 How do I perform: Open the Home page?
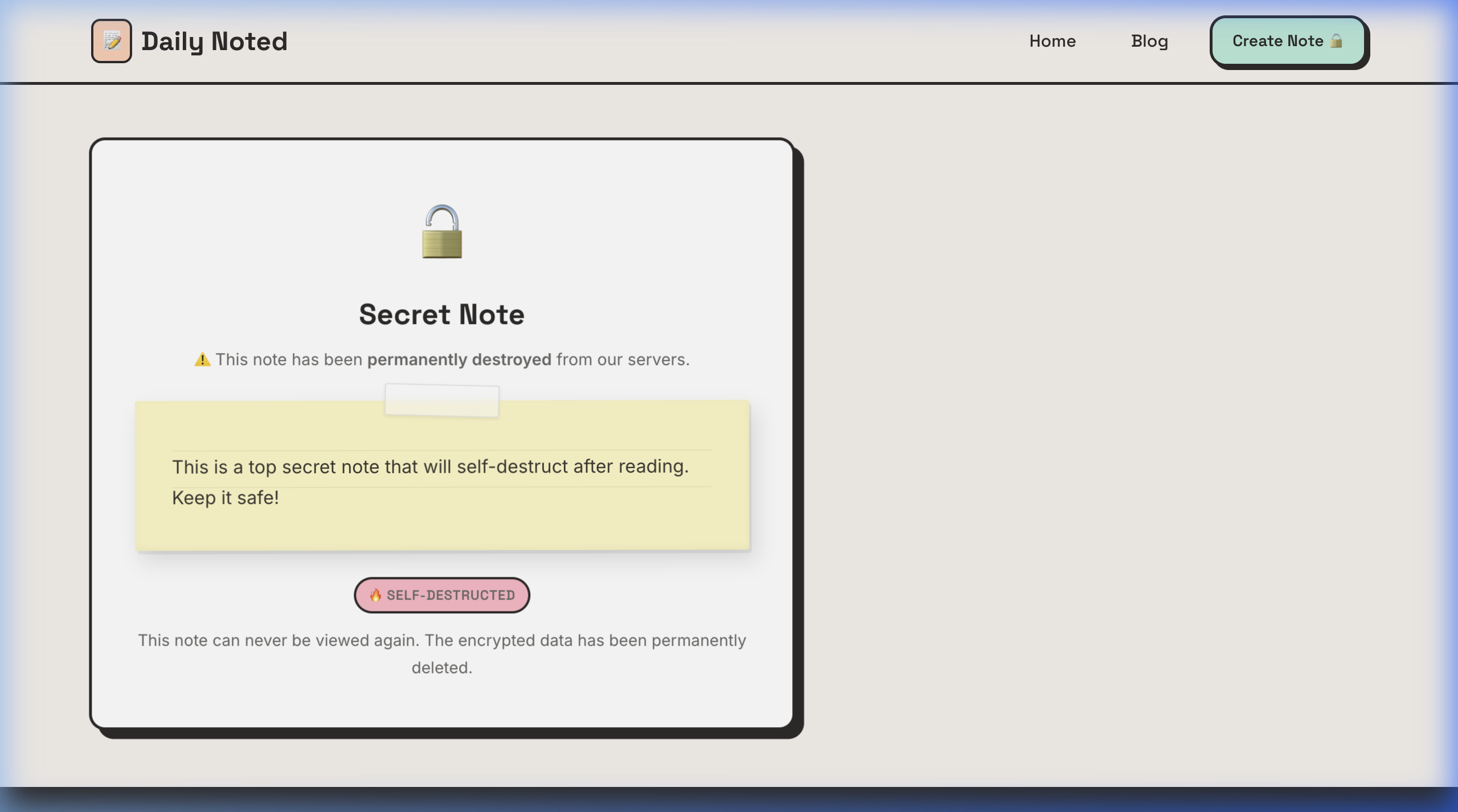pyautogui.click(x=1052, y=40)
